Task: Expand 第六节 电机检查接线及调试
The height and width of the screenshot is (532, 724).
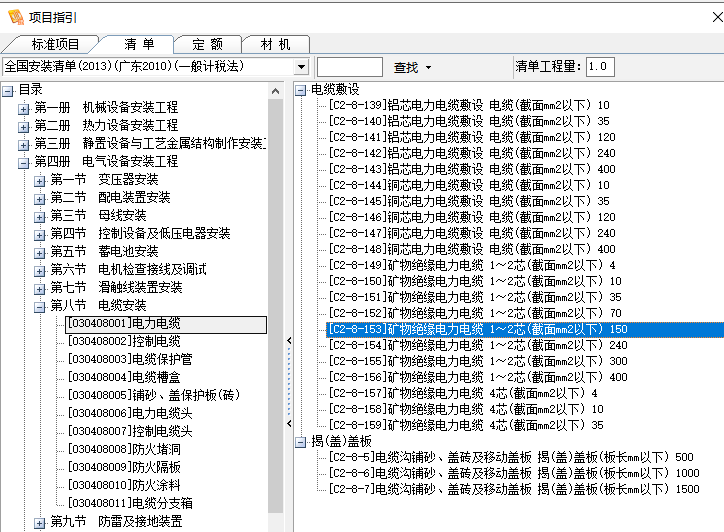Action: 40,271
